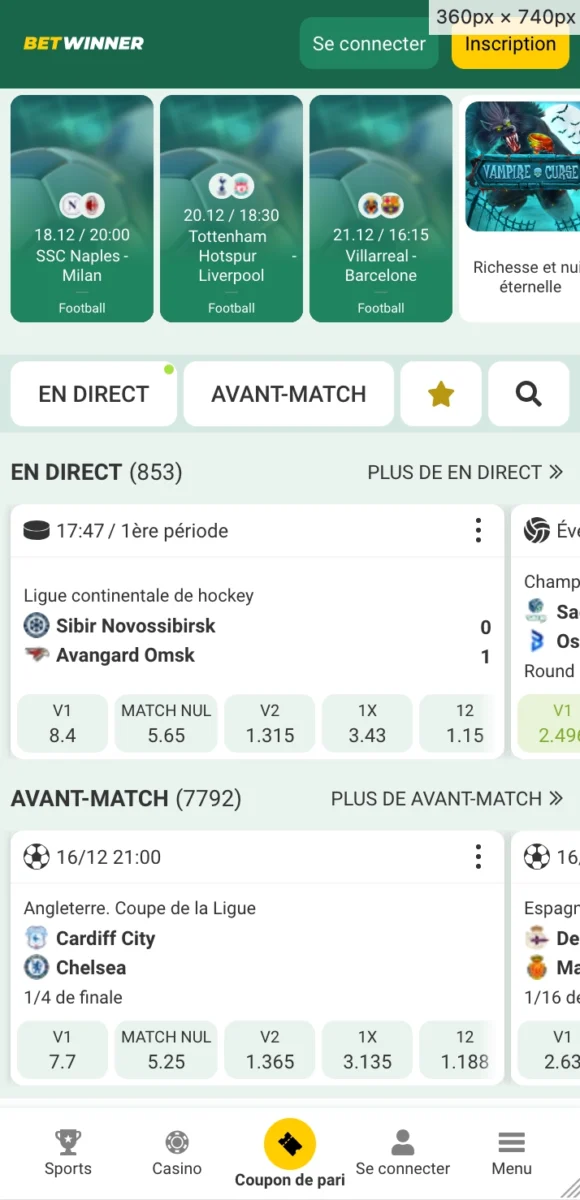Select V1 odds 8.4 for the hockey match
Image resolution: width=580 pixels, height=1200 pixels.
click(x=62, y=723)
